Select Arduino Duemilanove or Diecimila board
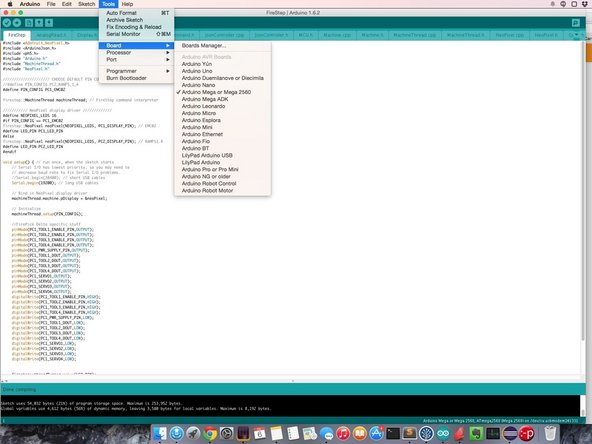Screen dimensions: 592x444 222,78
